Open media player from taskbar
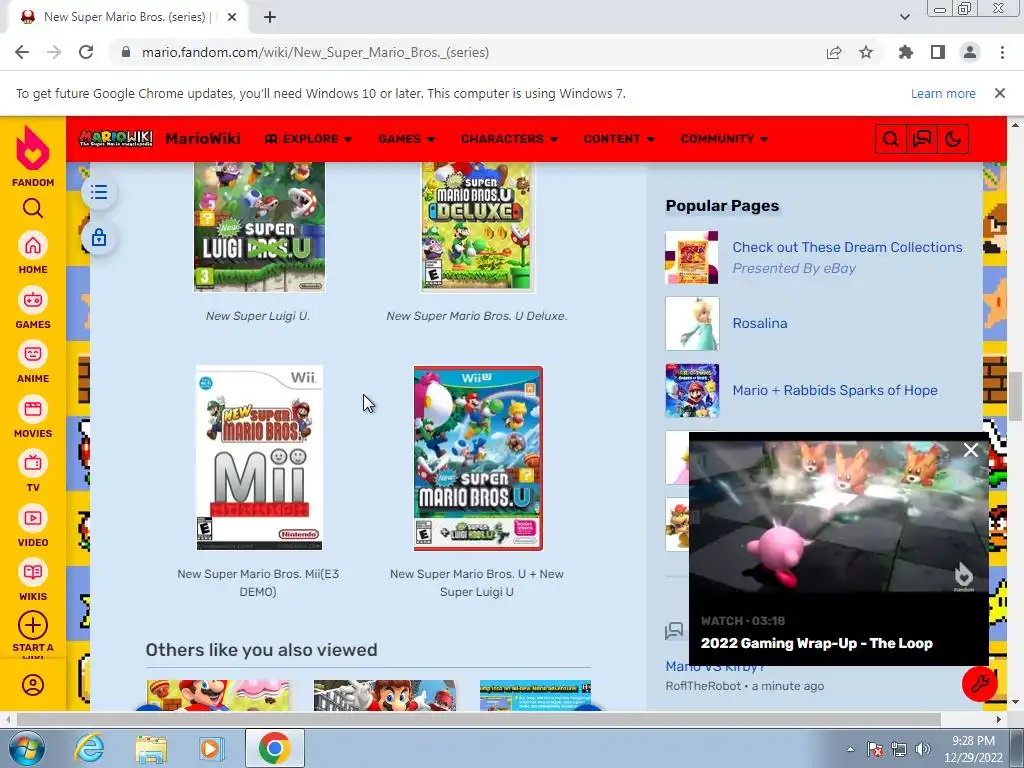This screenshot has width=1024, height=768. [x=211, y=748]
